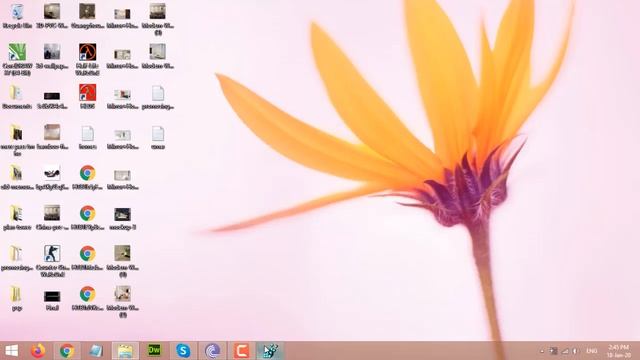Launch Camtasia orange C taskbar icon
640x360 pixels.
click(x=241, y=351)
